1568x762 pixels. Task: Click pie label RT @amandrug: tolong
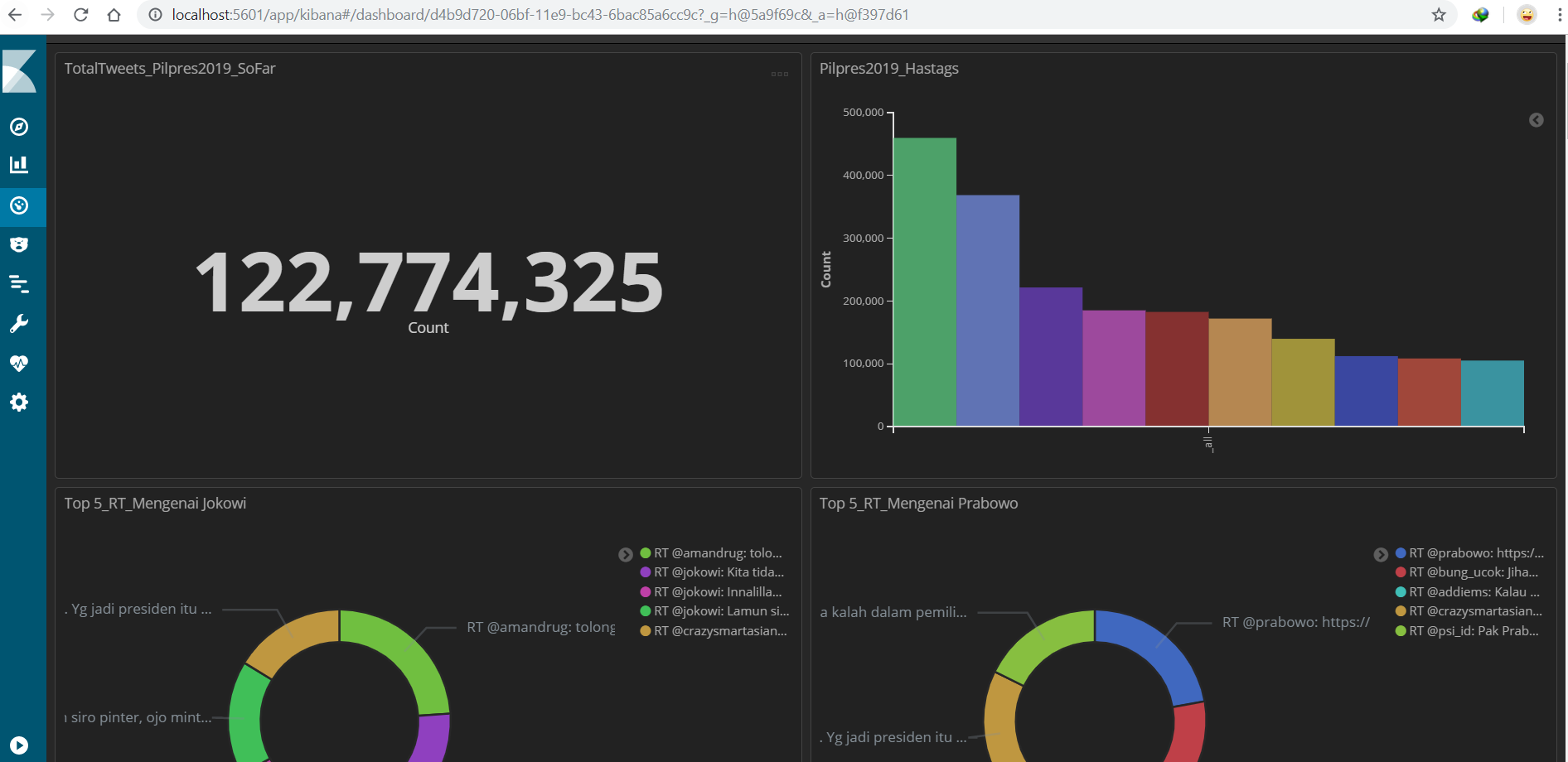pyautogui.click(x=540, y=628)
